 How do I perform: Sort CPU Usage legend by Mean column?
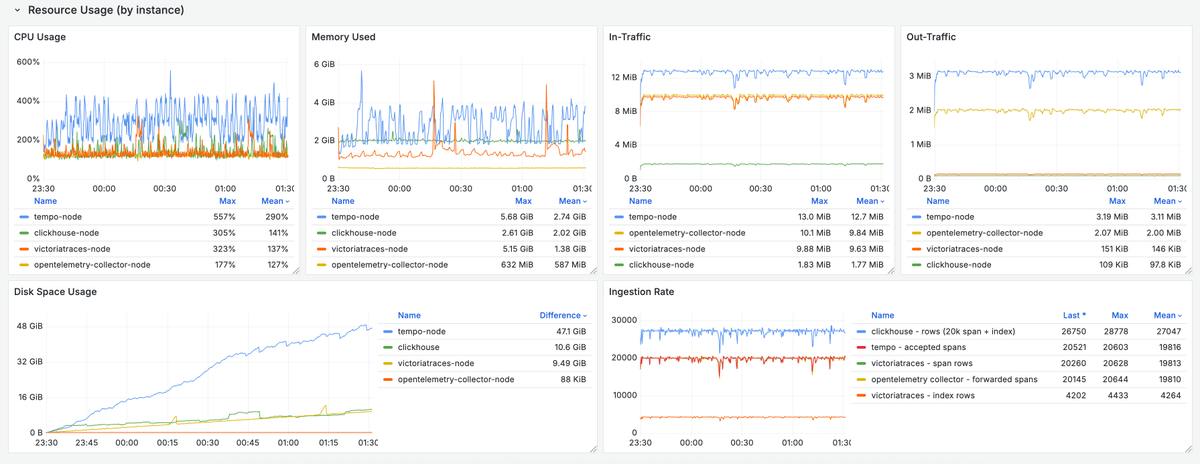tap(275, 201)
